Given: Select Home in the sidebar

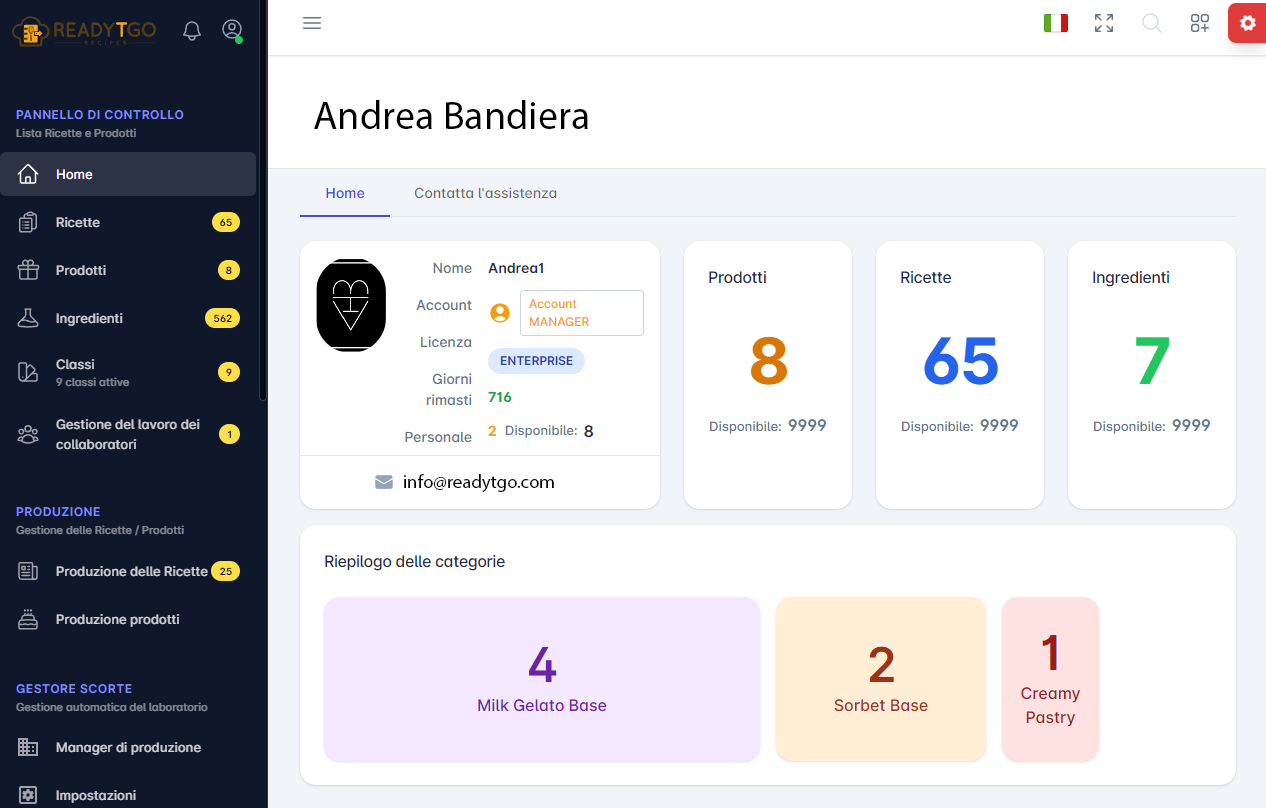Looking at the screenshot, I should coord(74,174).
